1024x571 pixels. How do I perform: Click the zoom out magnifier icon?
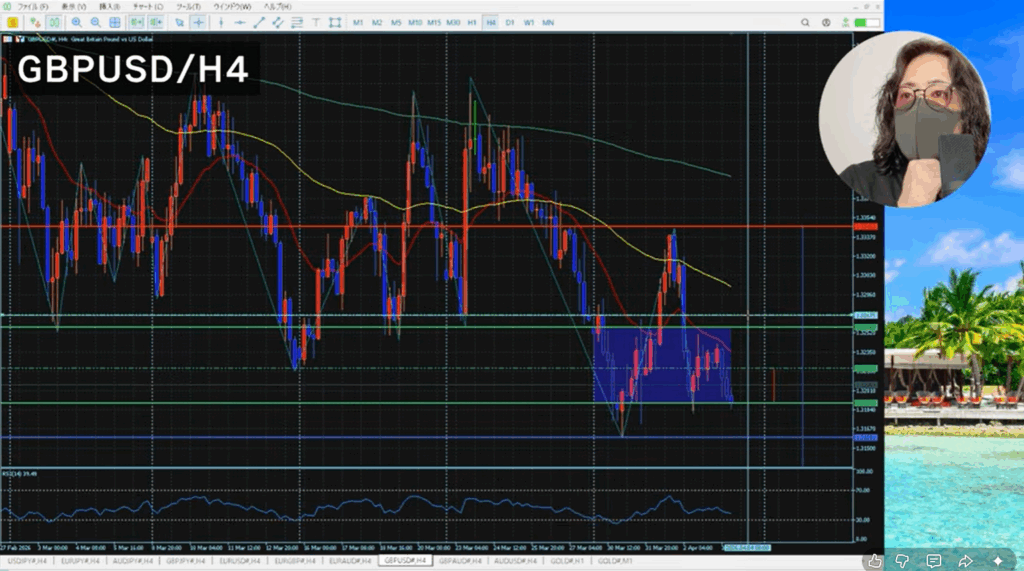95,21
